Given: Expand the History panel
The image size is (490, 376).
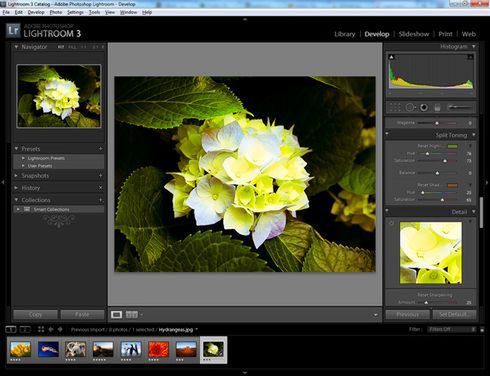Looking at the screenshot, I should click(x=16, y=188).
